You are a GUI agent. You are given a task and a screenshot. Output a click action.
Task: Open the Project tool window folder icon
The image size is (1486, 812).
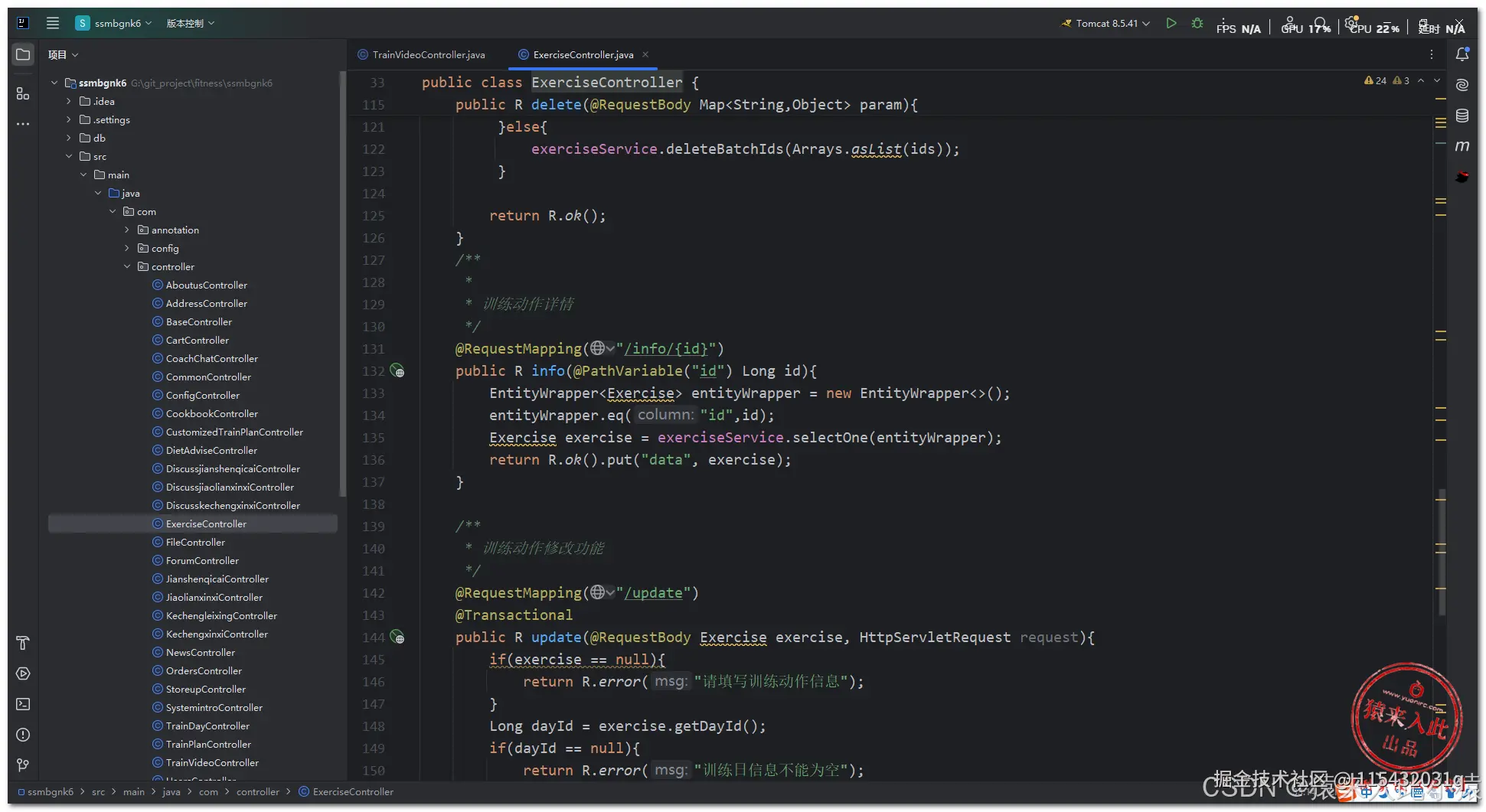point(23,54)
